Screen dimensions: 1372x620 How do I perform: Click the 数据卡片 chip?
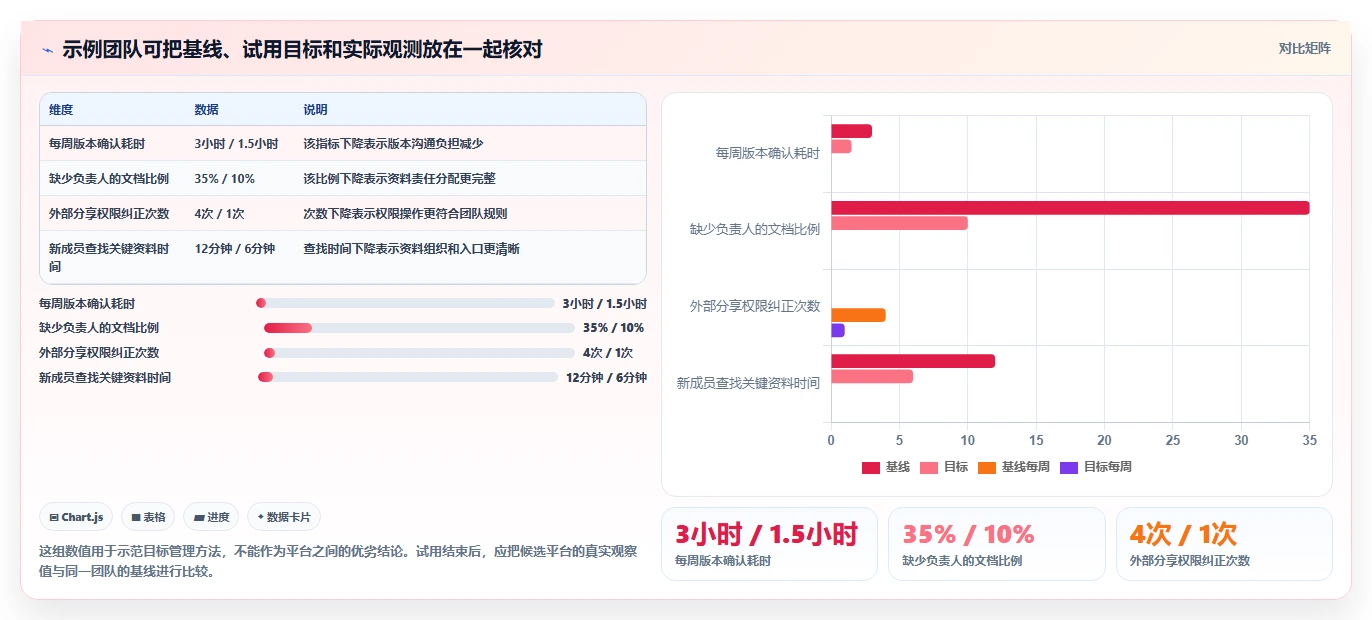(284, 517)
